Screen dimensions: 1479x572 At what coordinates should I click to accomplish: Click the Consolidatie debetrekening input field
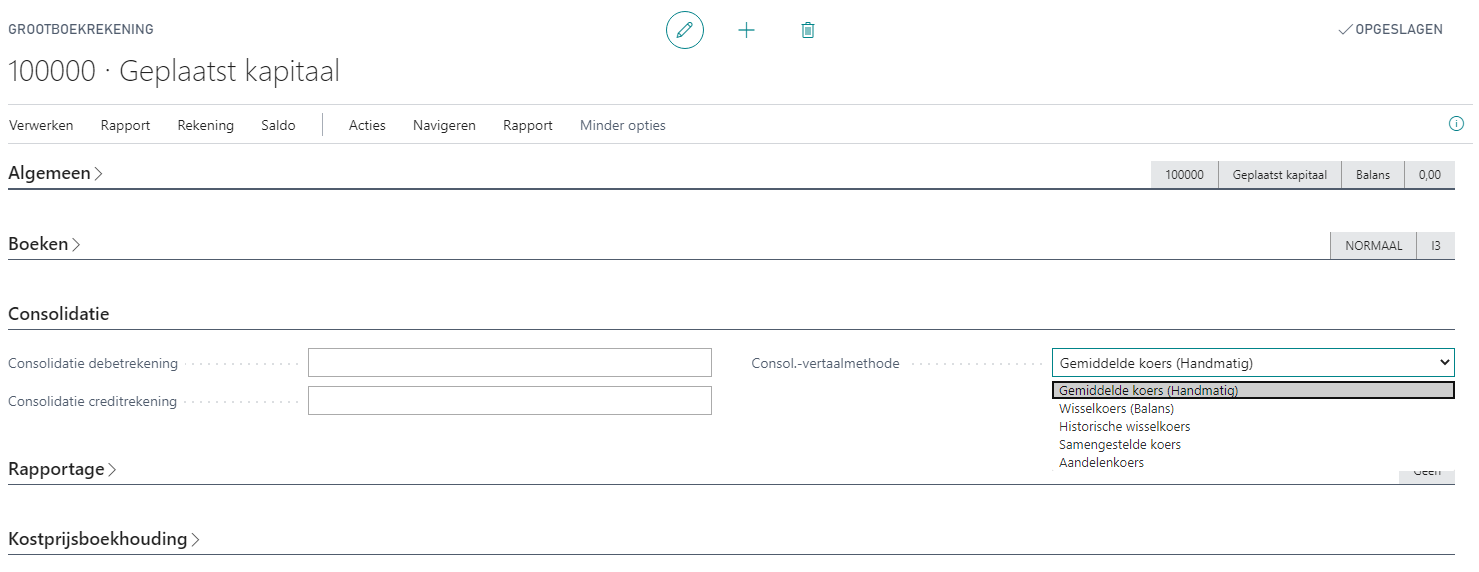509,363
